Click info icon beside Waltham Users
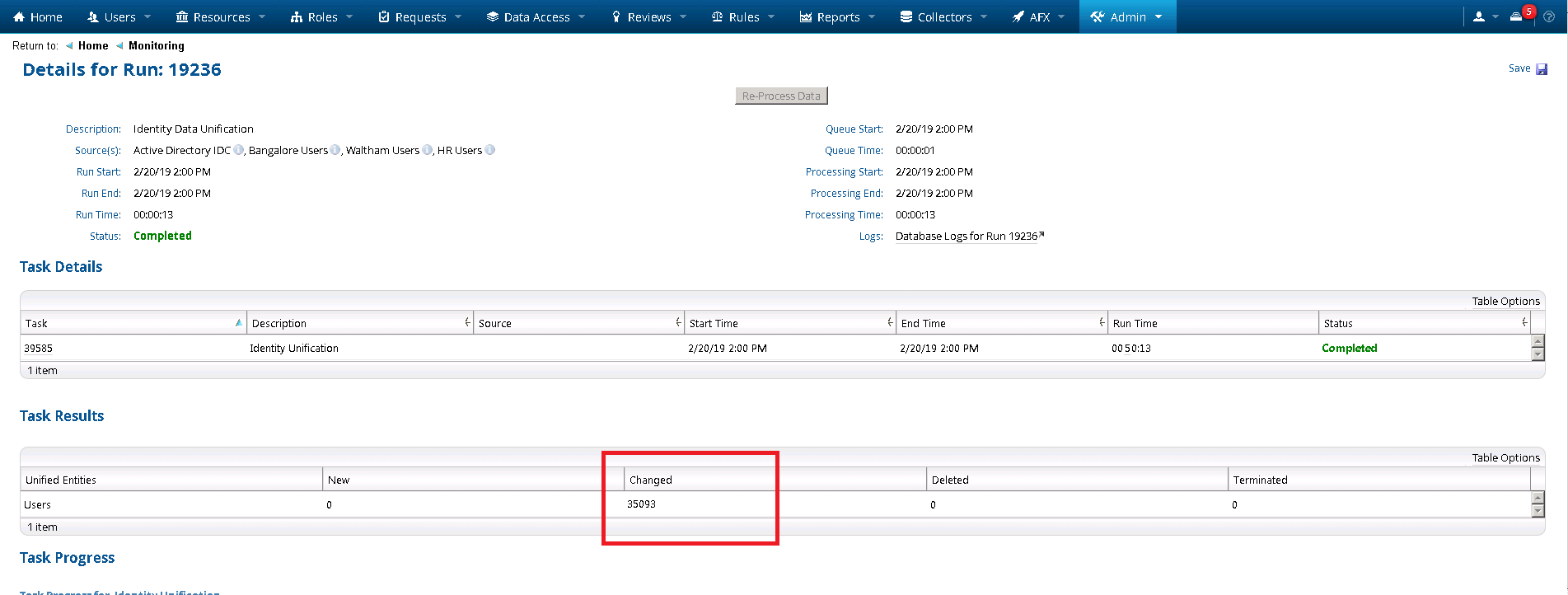The height and width of the screenshot is (595, 1568). coord(427,150)
